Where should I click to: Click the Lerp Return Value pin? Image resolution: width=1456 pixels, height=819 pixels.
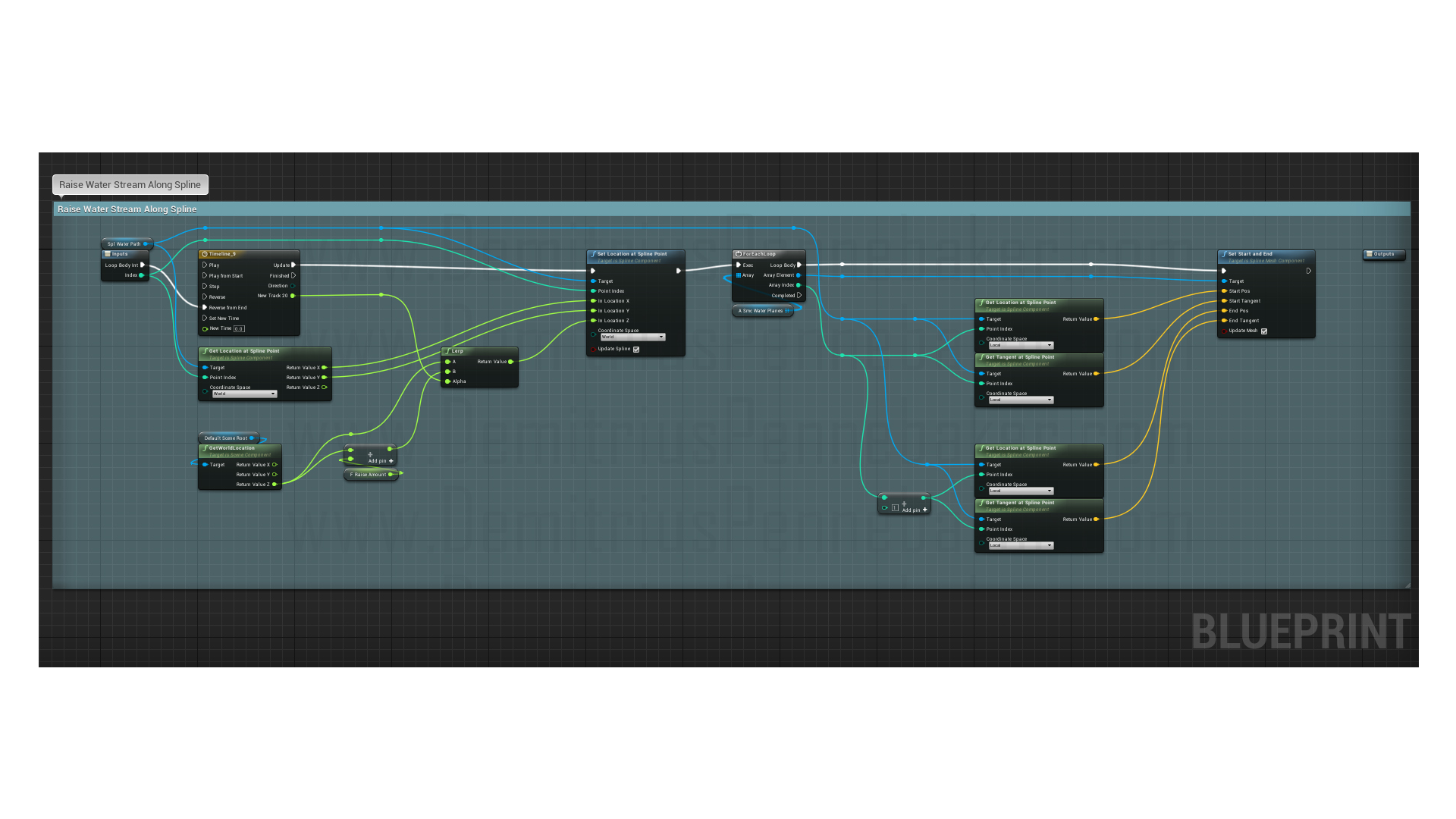(511, 362)
